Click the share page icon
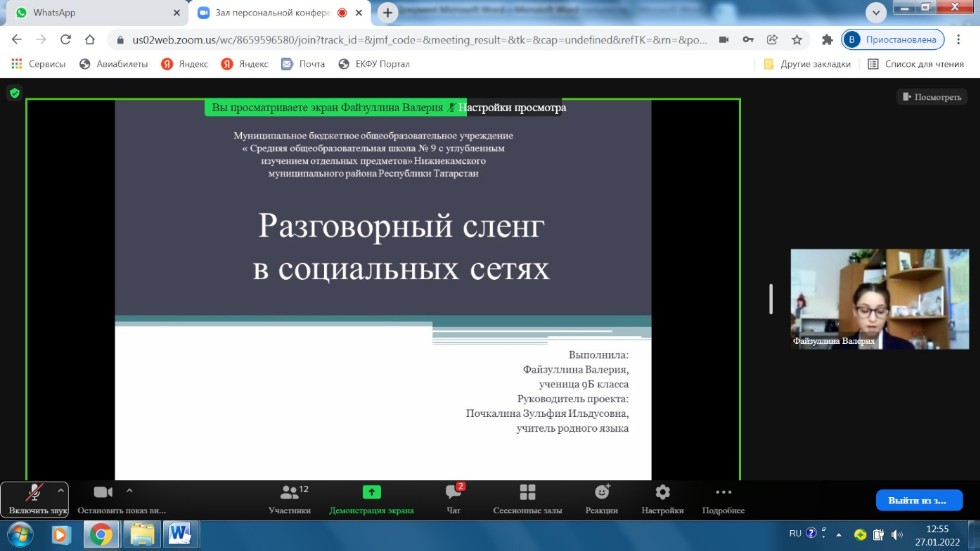The height and width of the screenshot is (551, 980). 772,39
